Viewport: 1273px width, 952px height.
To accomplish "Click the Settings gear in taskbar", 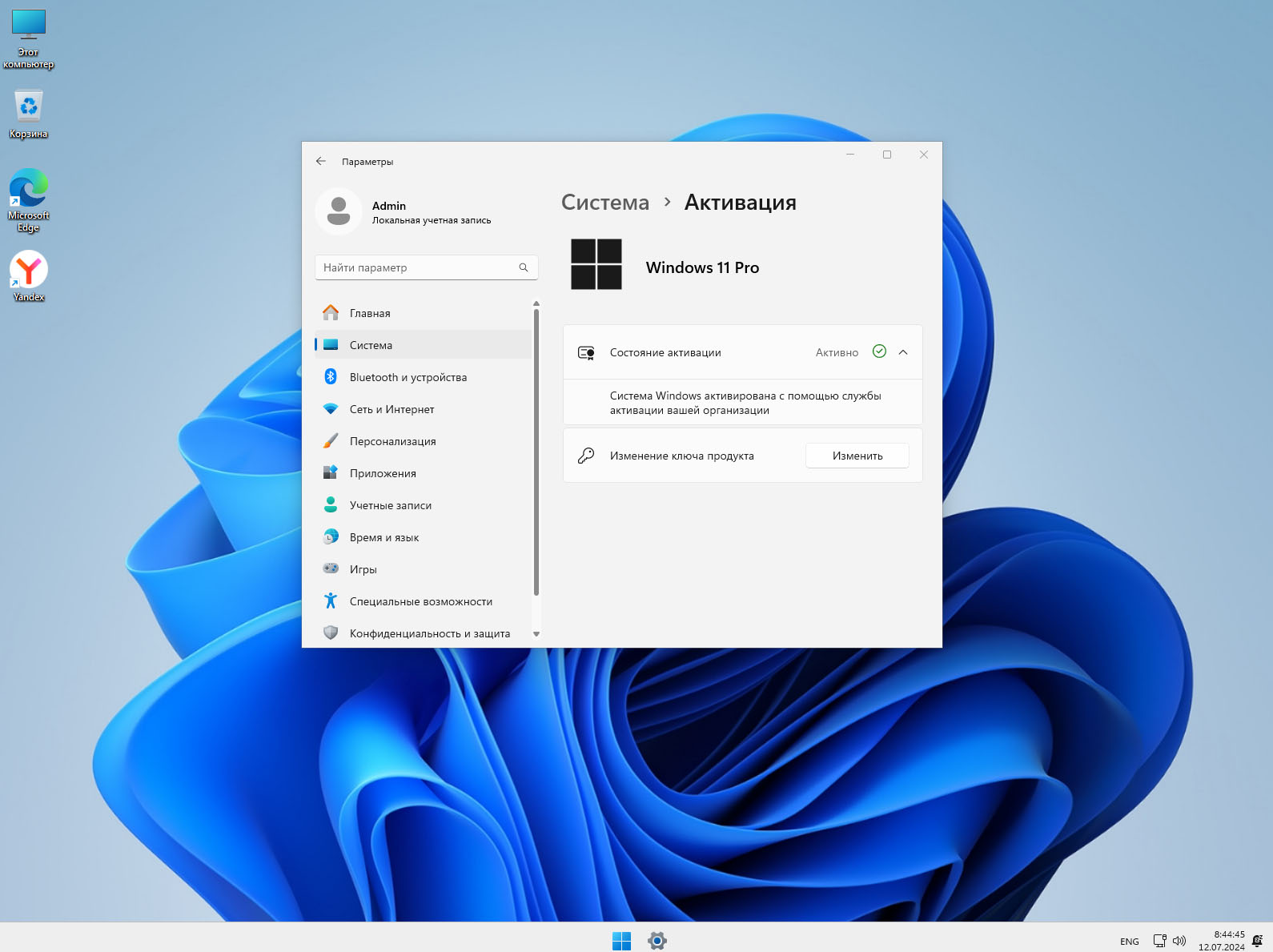I will (x=657, y=941).
